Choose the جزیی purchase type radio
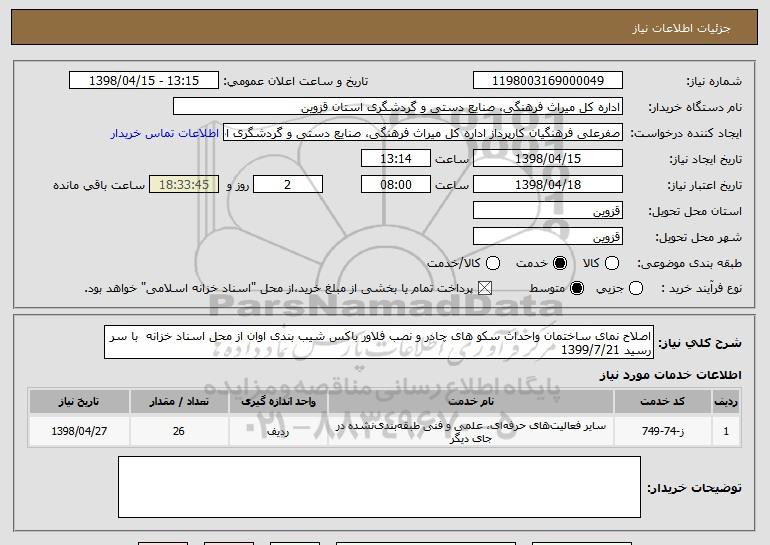 coord(635,288)
